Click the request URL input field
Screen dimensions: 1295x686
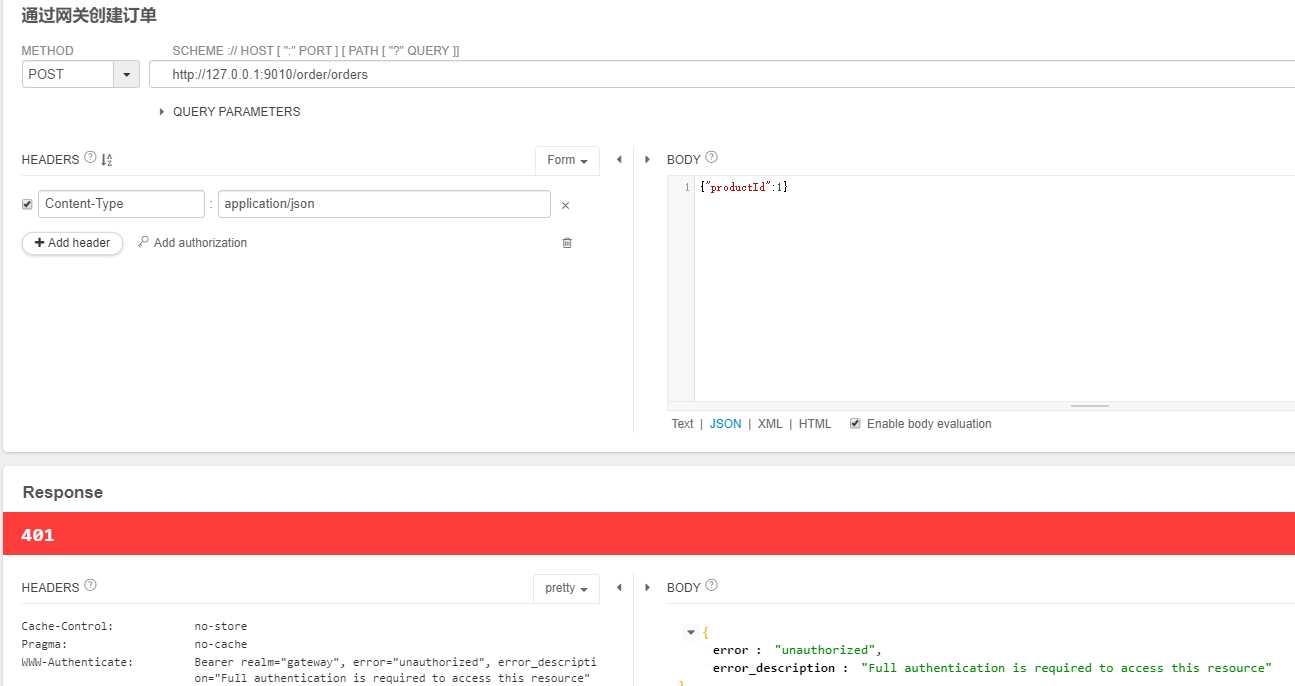point(722,74)
